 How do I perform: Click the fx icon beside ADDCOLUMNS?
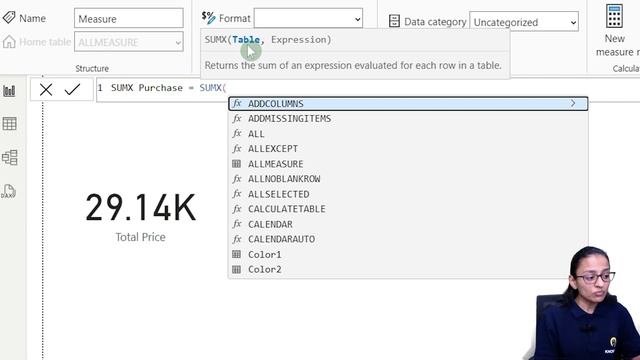click(x=237, y=103)
